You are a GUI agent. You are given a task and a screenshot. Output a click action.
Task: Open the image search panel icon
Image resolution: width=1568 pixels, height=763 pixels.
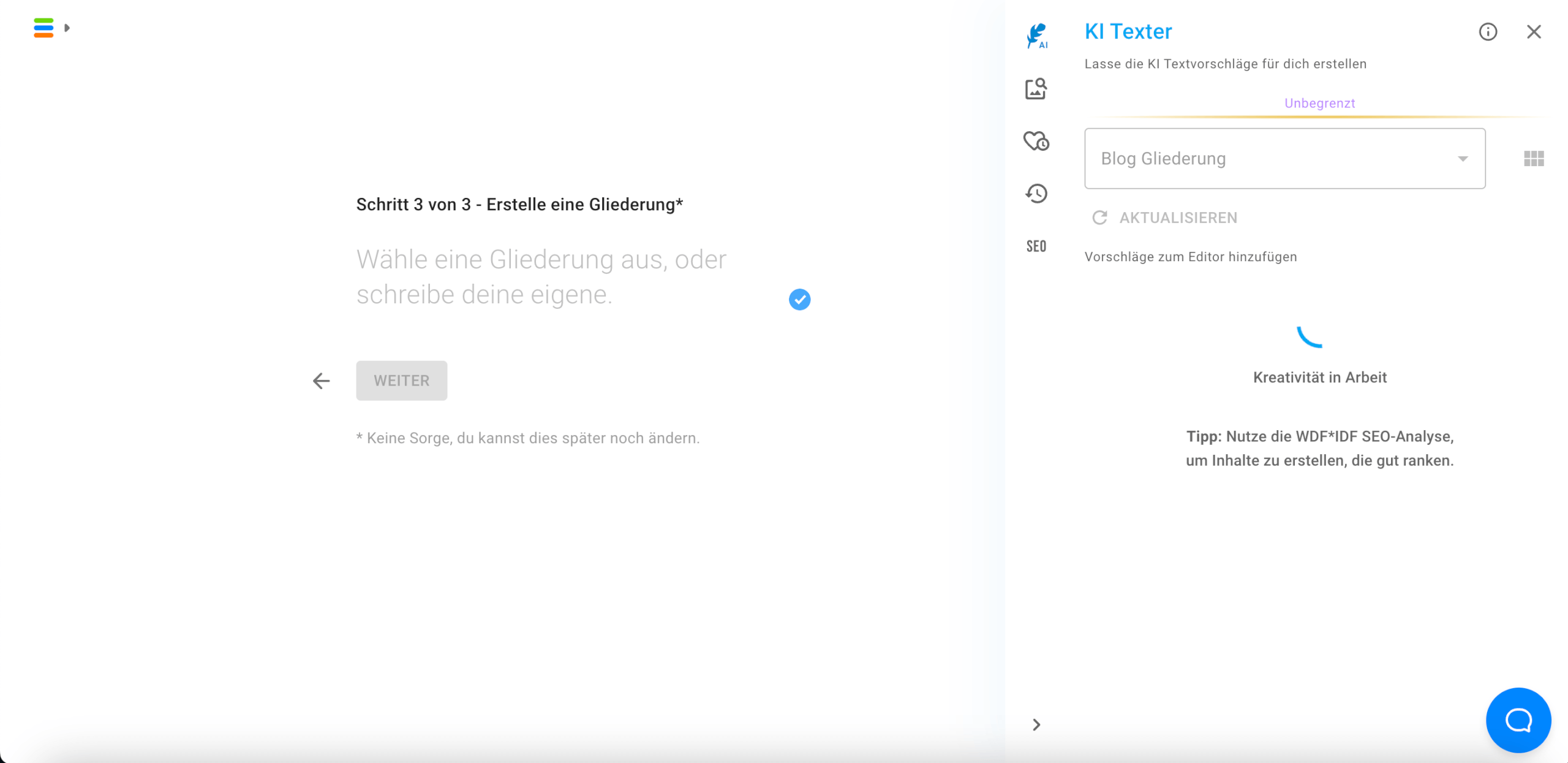click(1036, 89)
